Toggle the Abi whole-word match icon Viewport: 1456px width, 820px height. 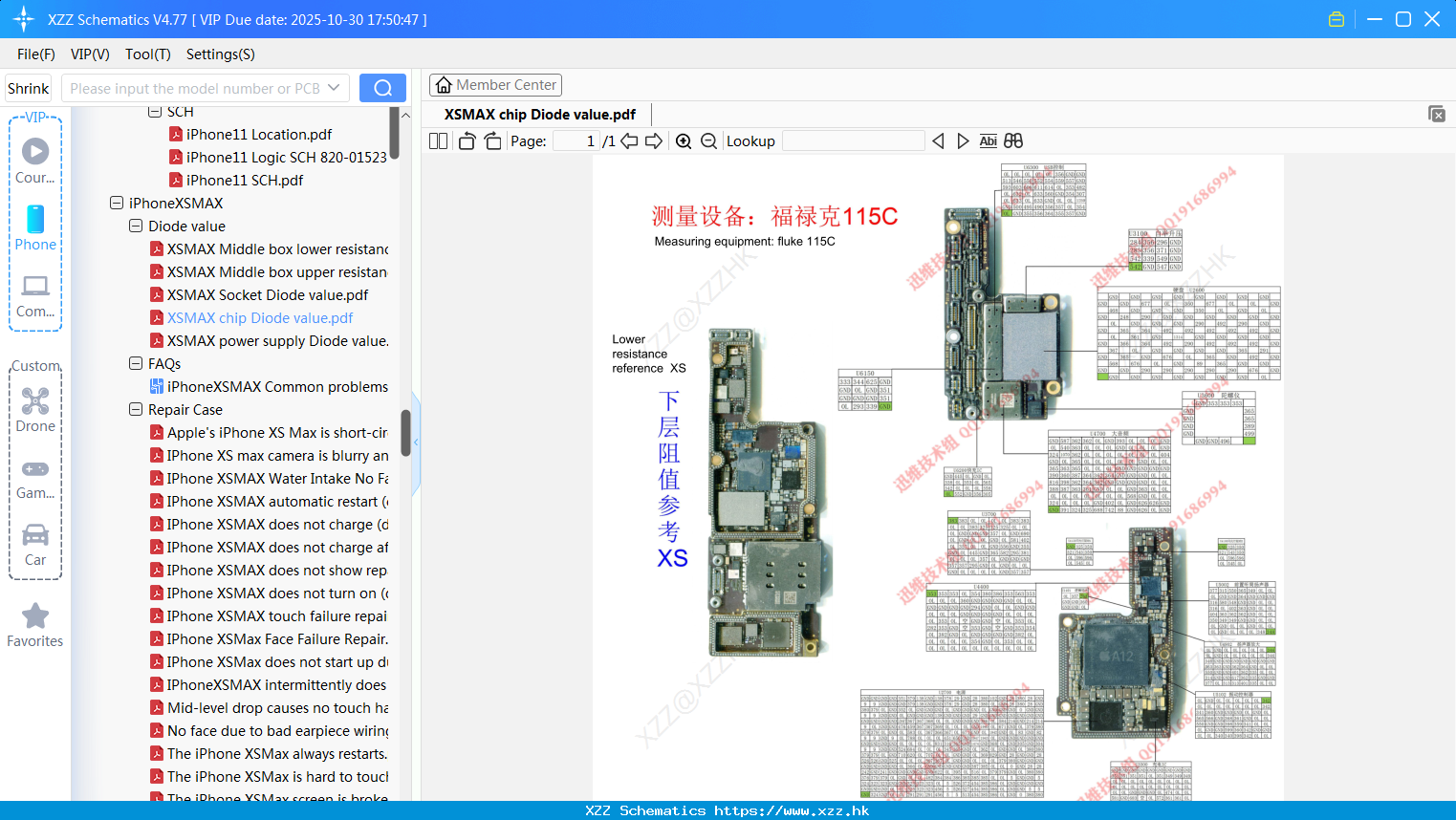988,141
